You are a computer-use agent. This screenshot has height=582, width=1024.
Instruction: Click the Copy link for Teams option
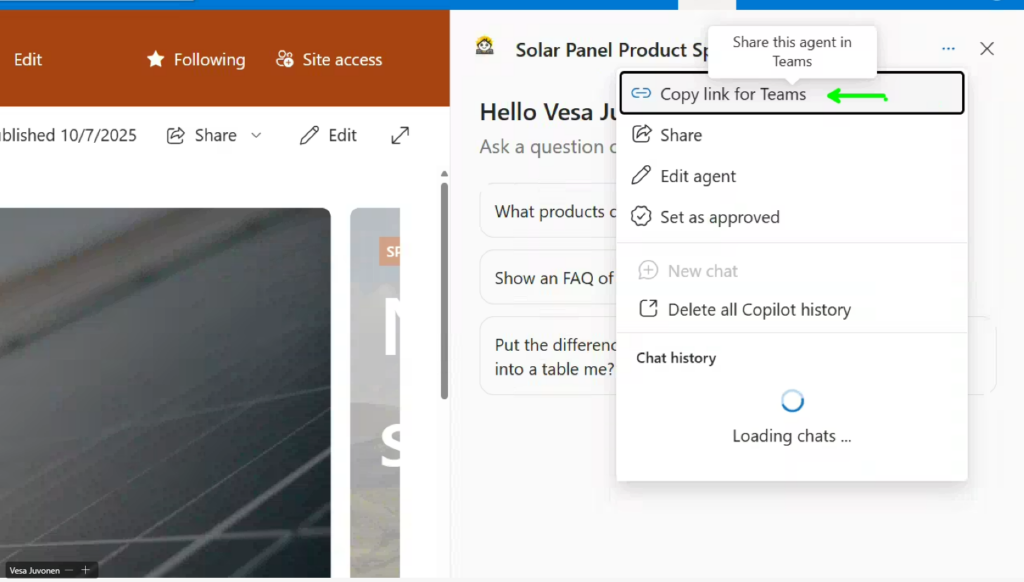[733, 95]
